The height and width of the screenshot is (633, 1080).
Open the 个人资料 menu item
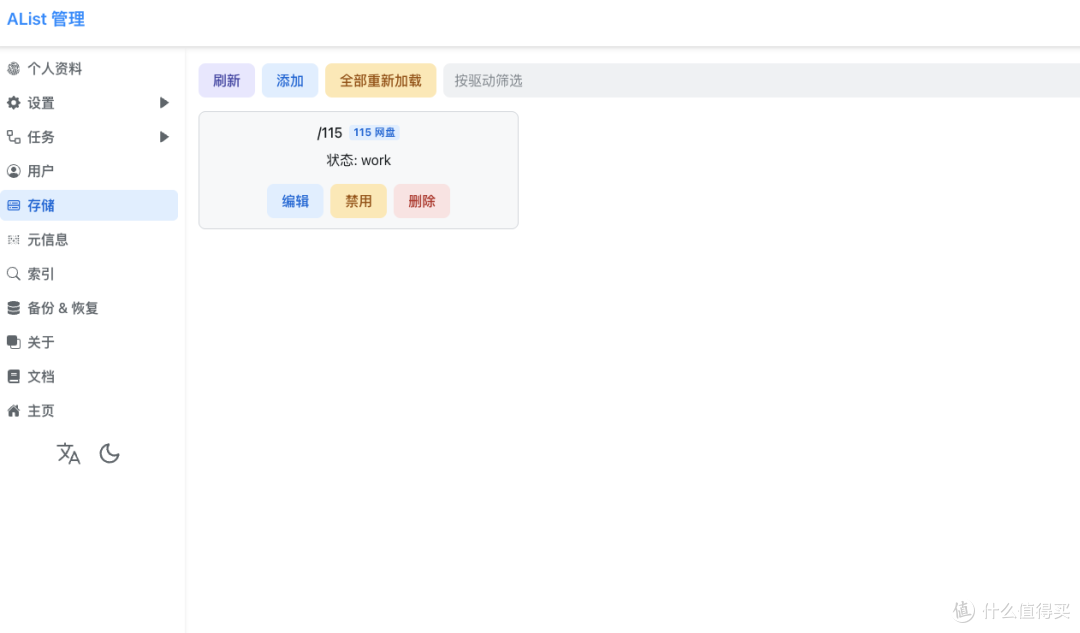click(89, 68)
